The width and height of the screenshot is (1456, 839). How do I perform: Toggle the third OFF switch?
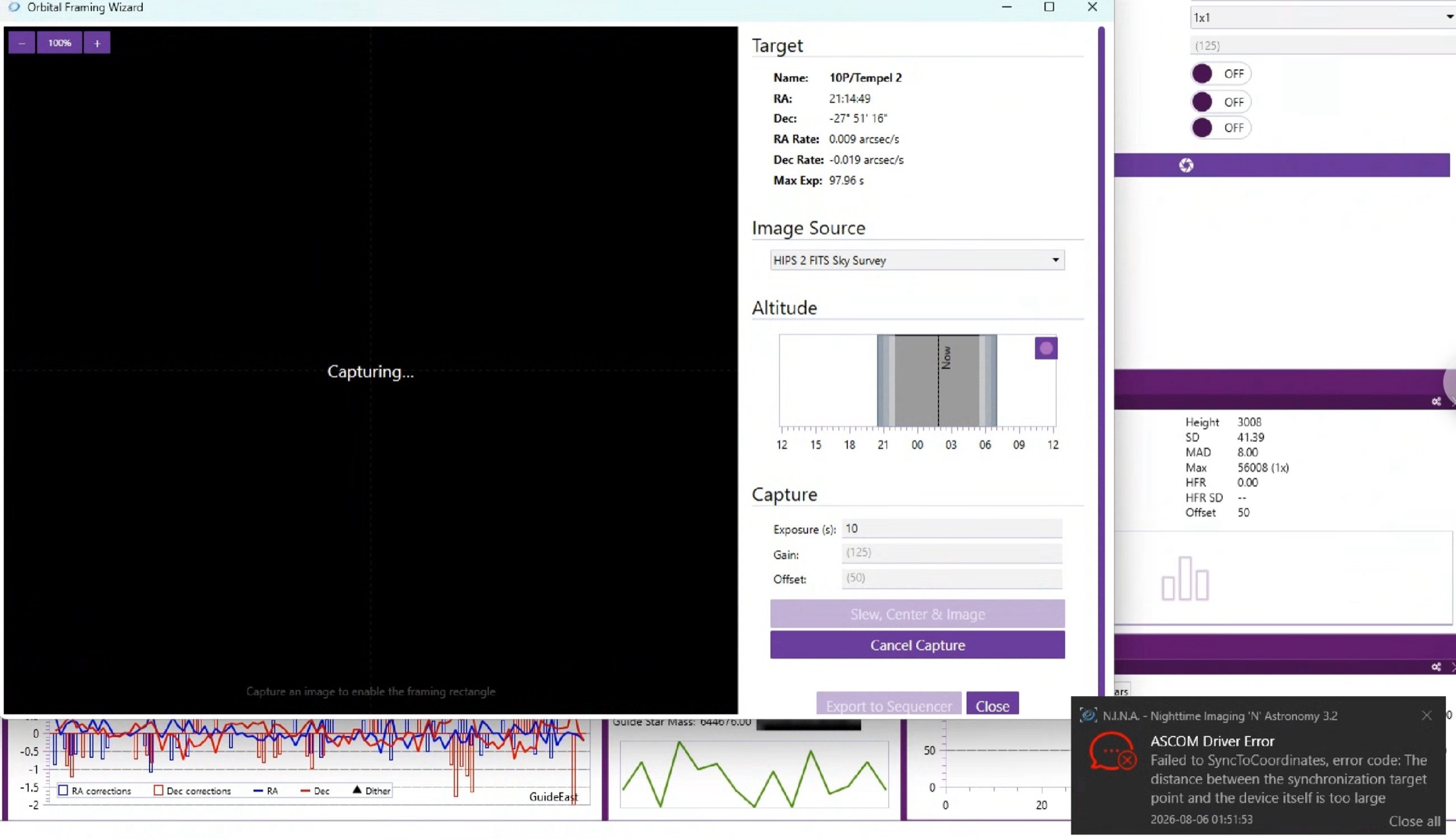tap(1220, 128)
